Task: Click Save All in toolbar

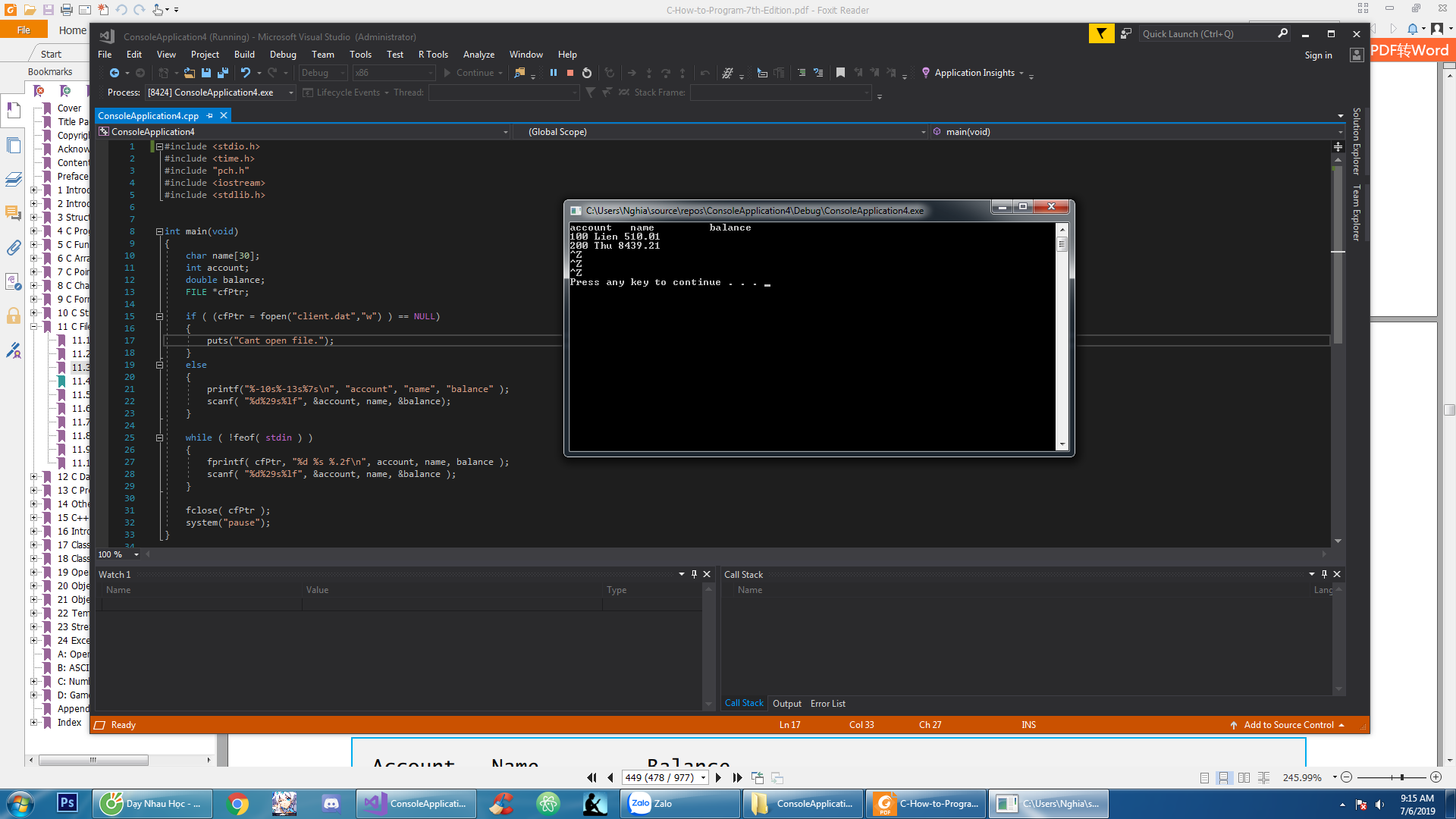Action: (223, 73)
